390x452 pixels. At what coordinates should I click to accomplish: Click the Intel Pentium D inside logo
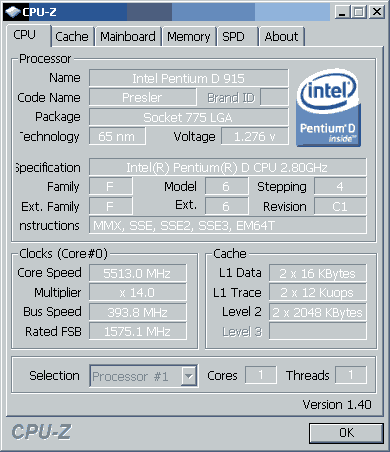coord(328,108)
